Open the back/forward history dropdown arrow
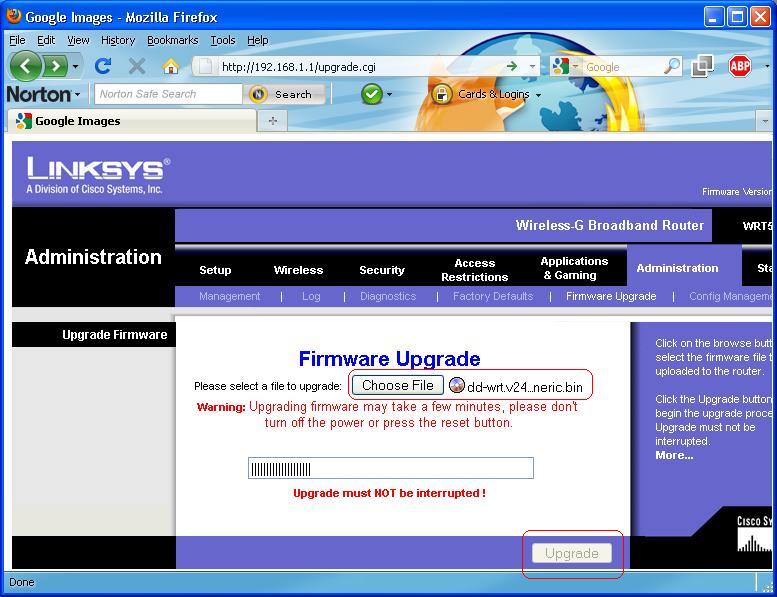Viewport: 777px width, 597px height. pyautogui.click(x=75, y=66)
